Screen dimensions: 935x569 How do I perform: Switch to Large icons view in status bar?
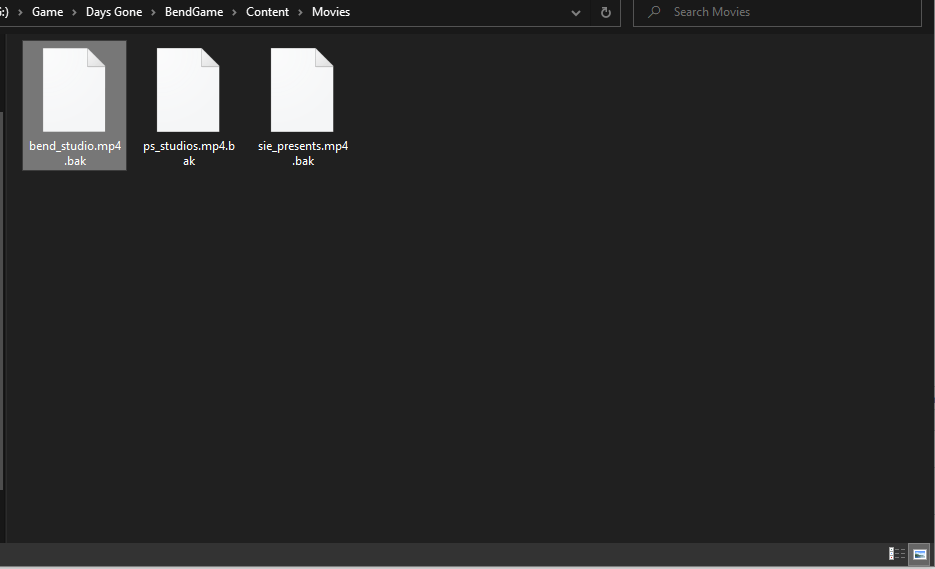919,554
